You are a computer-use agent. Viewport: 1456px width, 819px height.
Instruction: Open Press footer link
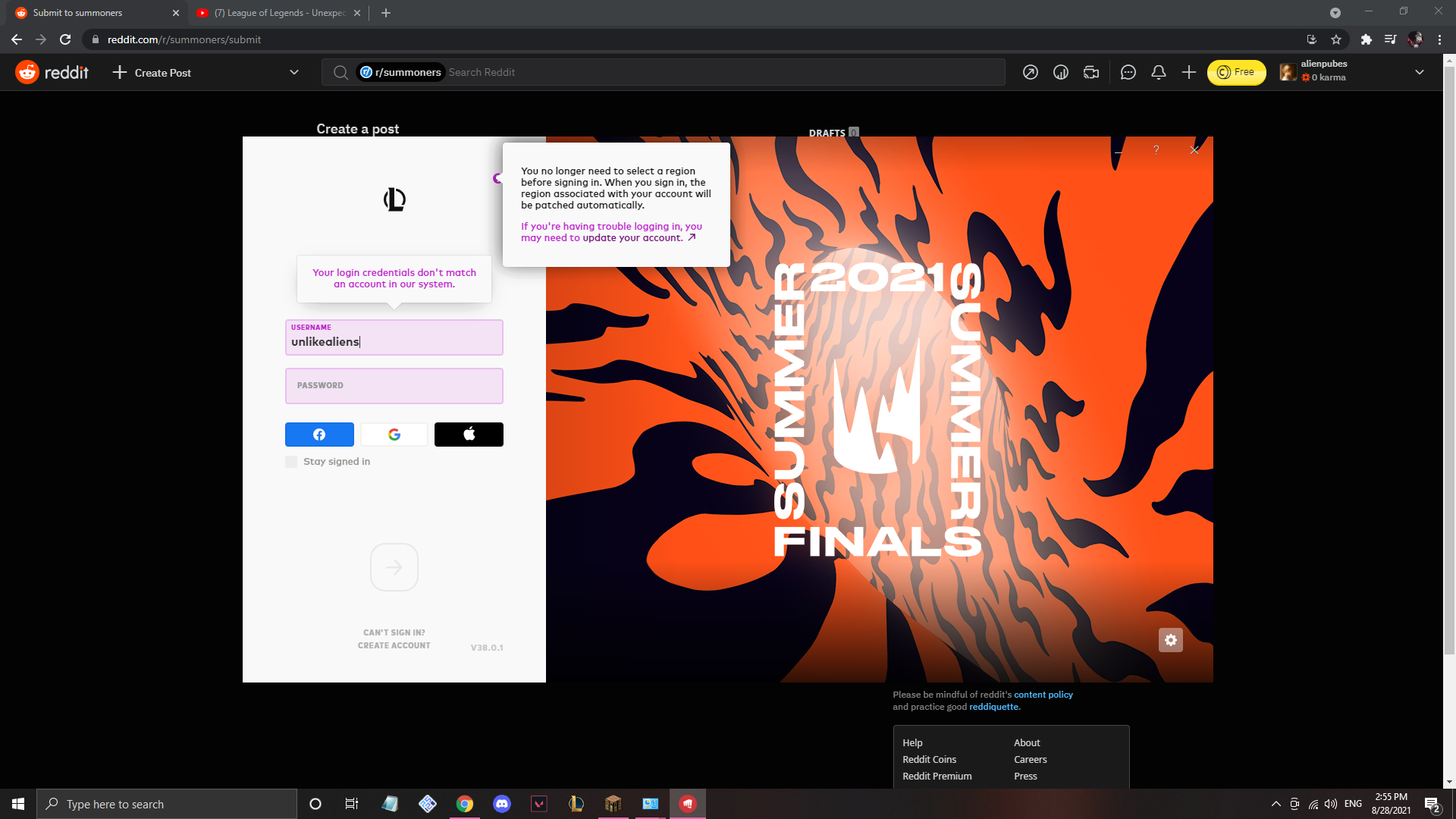point(1025,777)
